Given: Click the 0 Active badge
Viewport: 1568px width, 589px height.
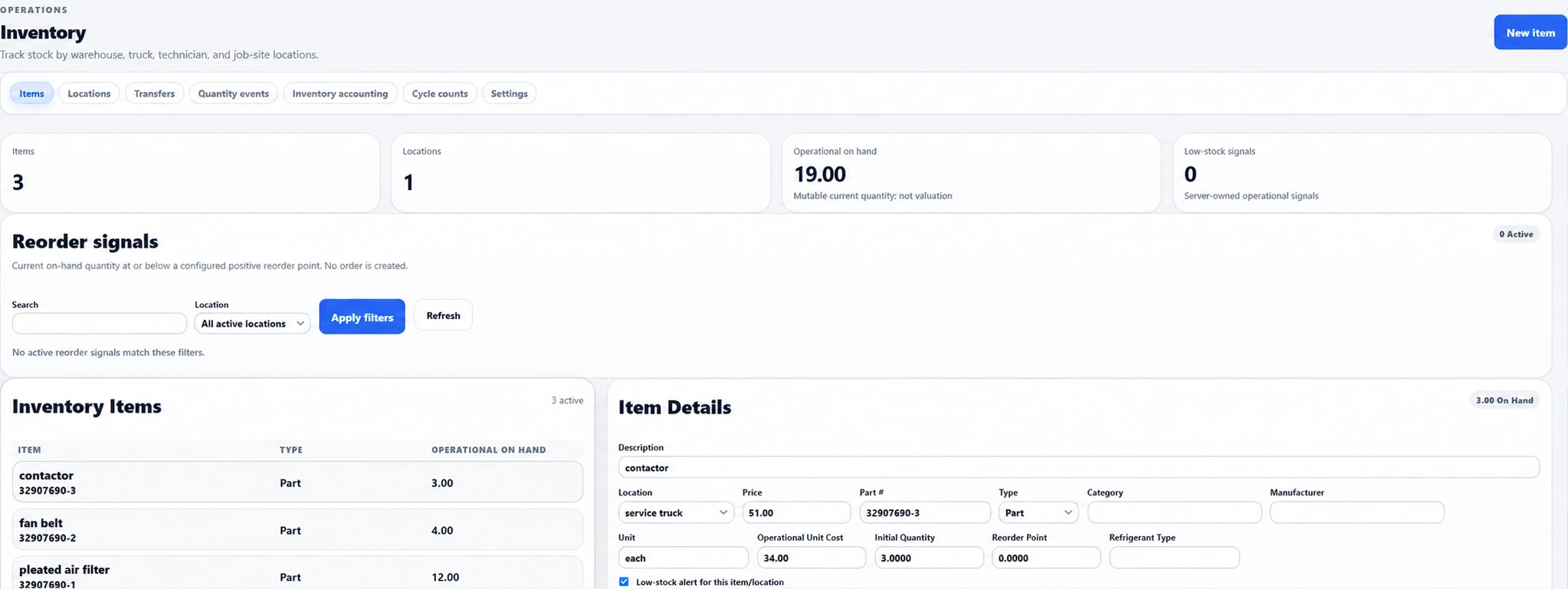Looking at the screenshot, I should [x=1516, y=234].
